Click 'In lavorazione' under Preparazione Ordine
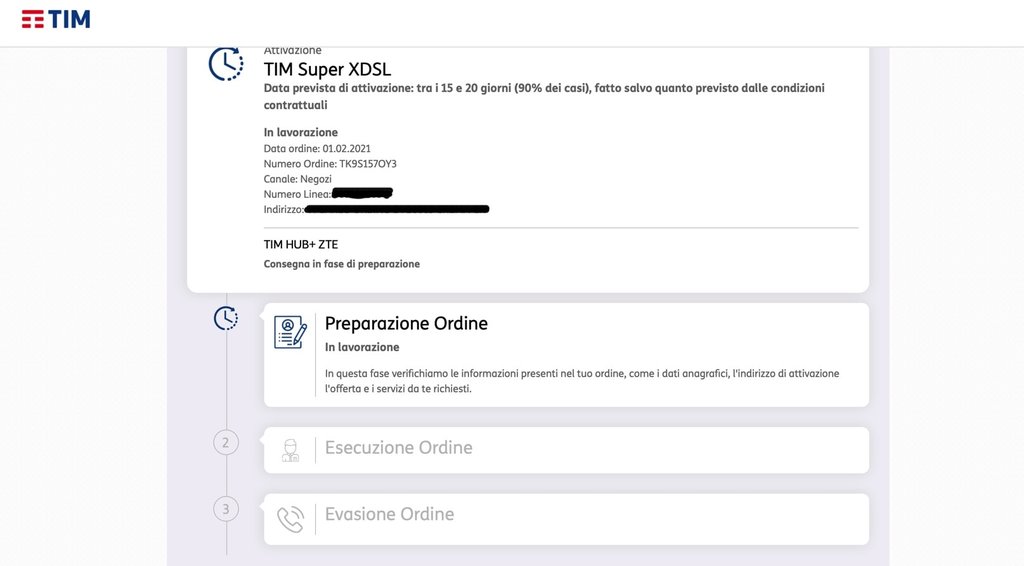The width and height of the screenshot is (1024, 566). coord(362,347)
